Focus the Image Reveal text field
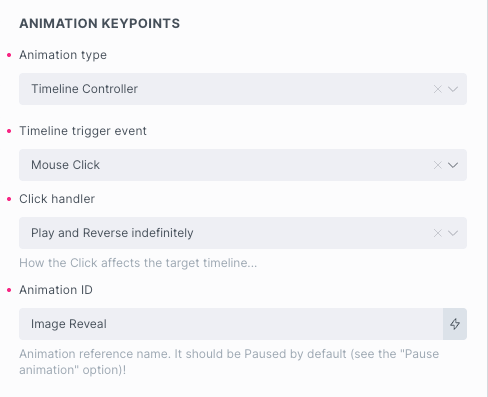Image resolution: width=488 pixels, height=397 pixels. tap(231, 324)
